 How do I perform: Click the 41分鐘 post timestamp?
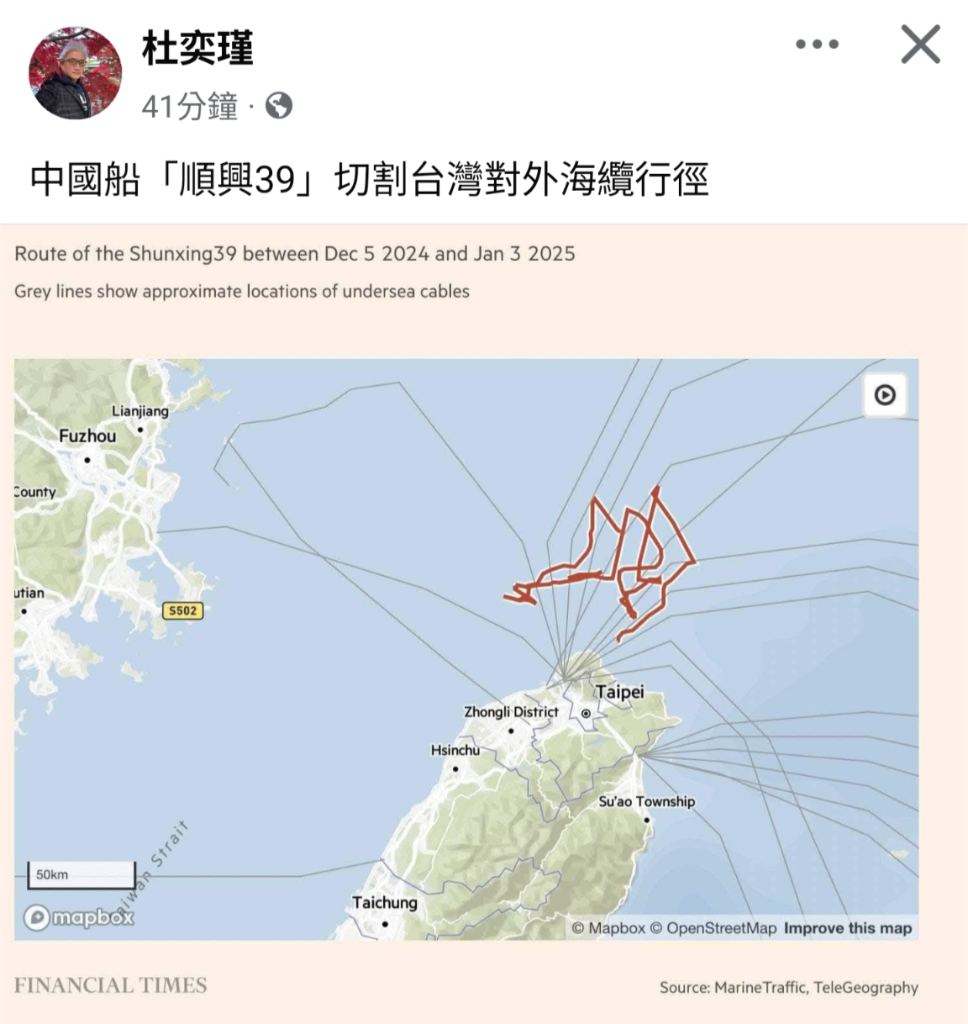[x=189, y=106]
